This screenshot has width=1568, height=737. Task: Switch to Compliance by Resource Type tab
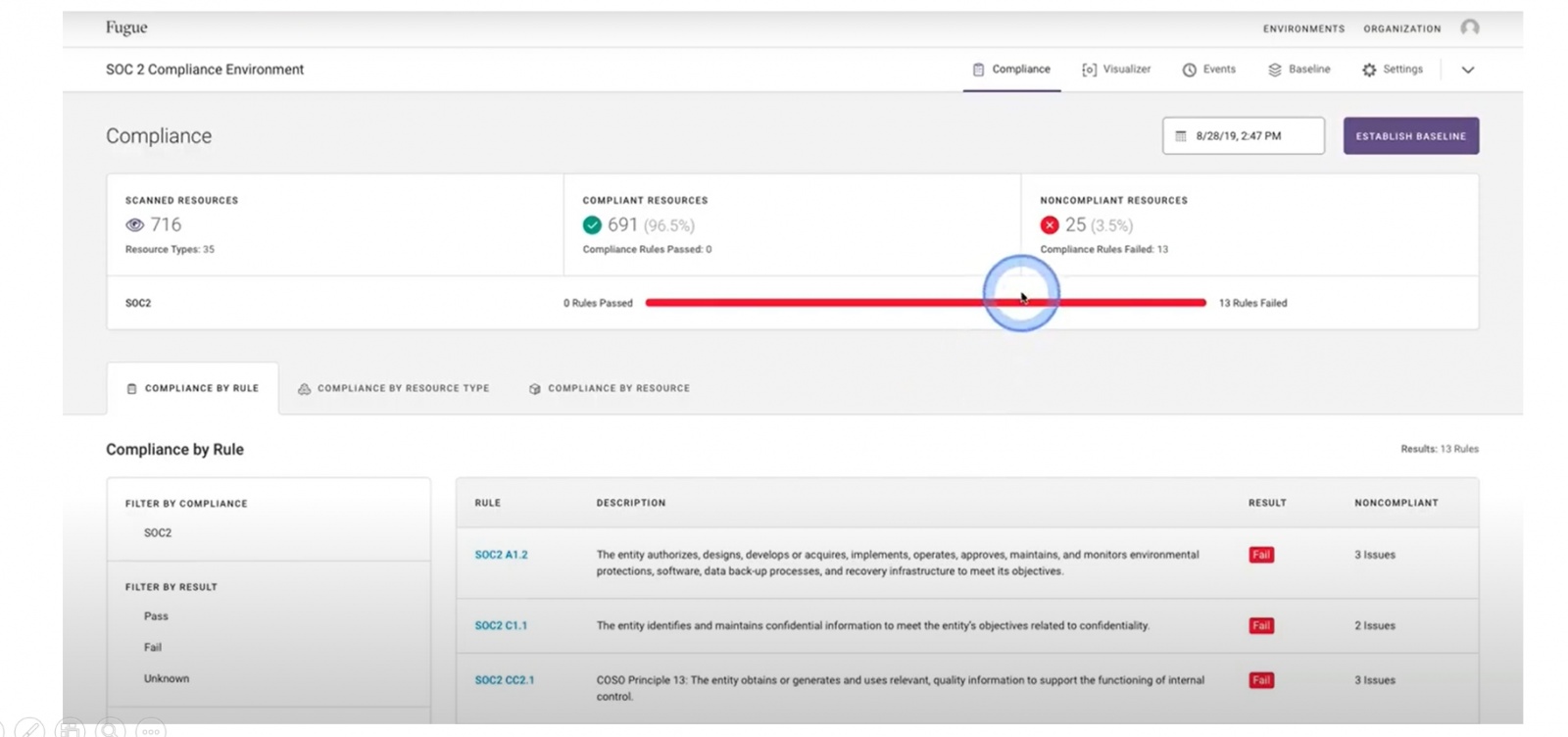(393, 388)
